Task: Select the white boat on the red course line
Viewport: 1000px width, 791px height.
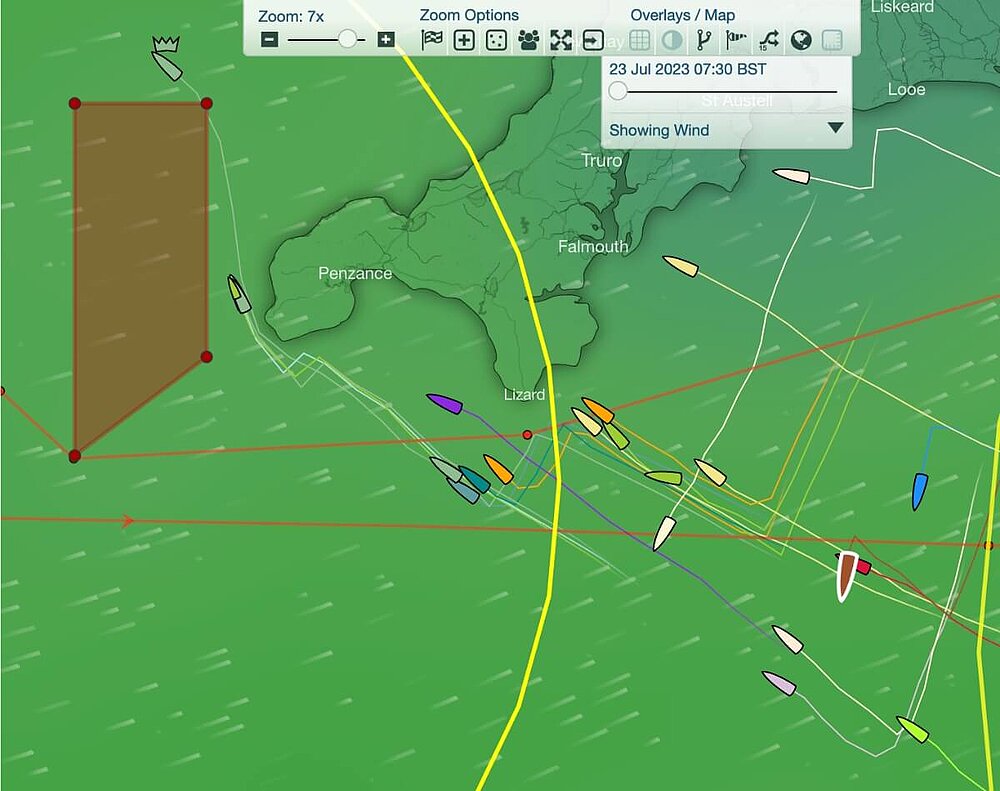Action: coord(665,533)
